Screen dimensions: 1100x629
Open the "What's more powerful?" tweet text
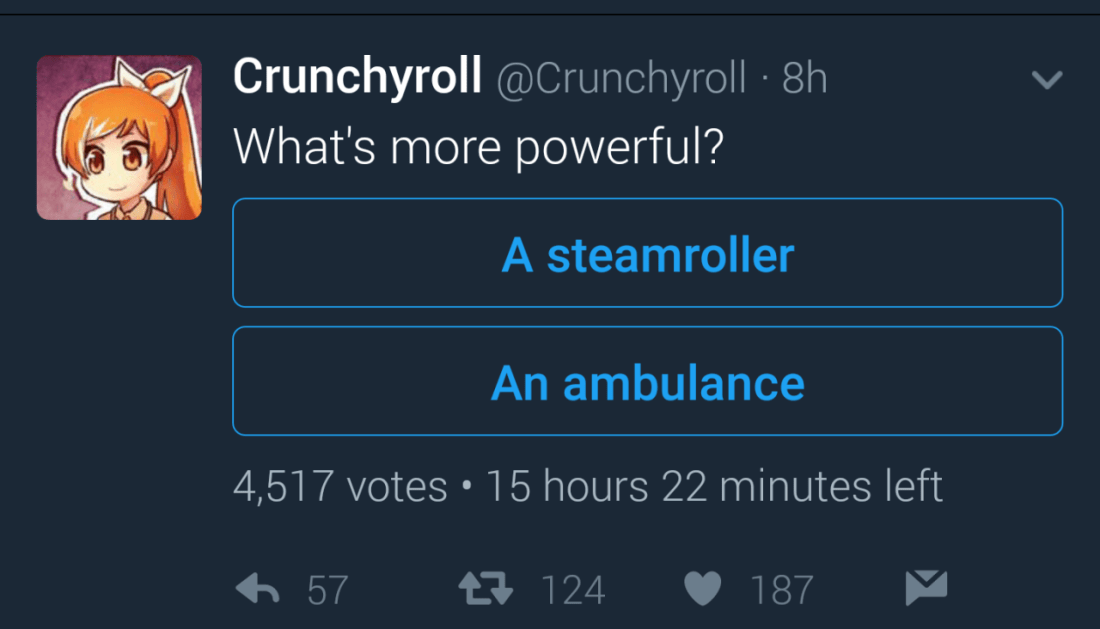coord(478,147)
